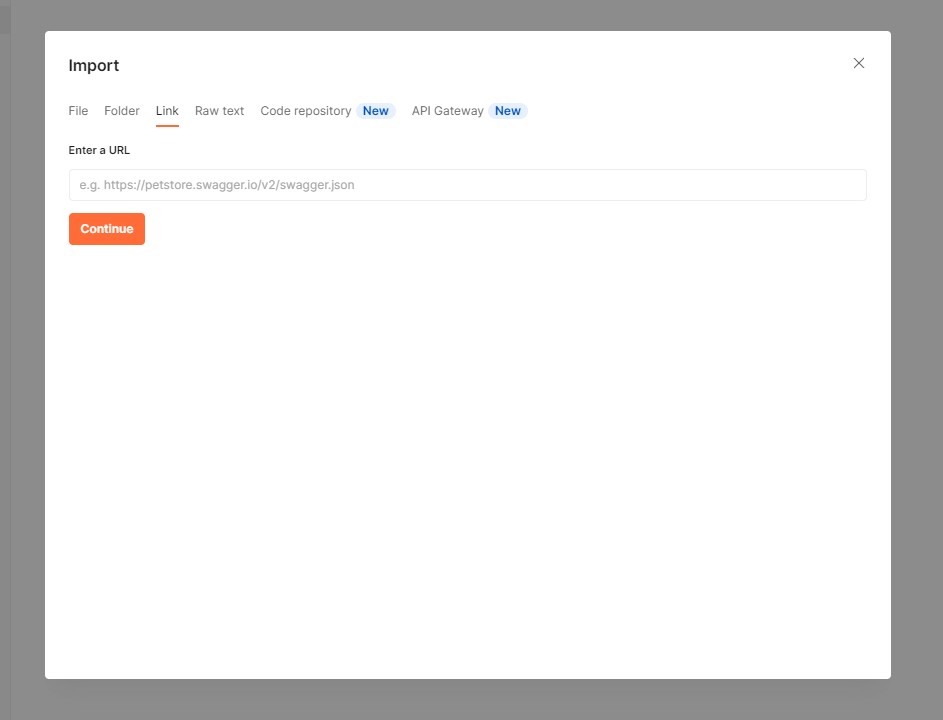Switch to the File tab
The width and height of the screenshot is (943, 720).
coord(78,111)
